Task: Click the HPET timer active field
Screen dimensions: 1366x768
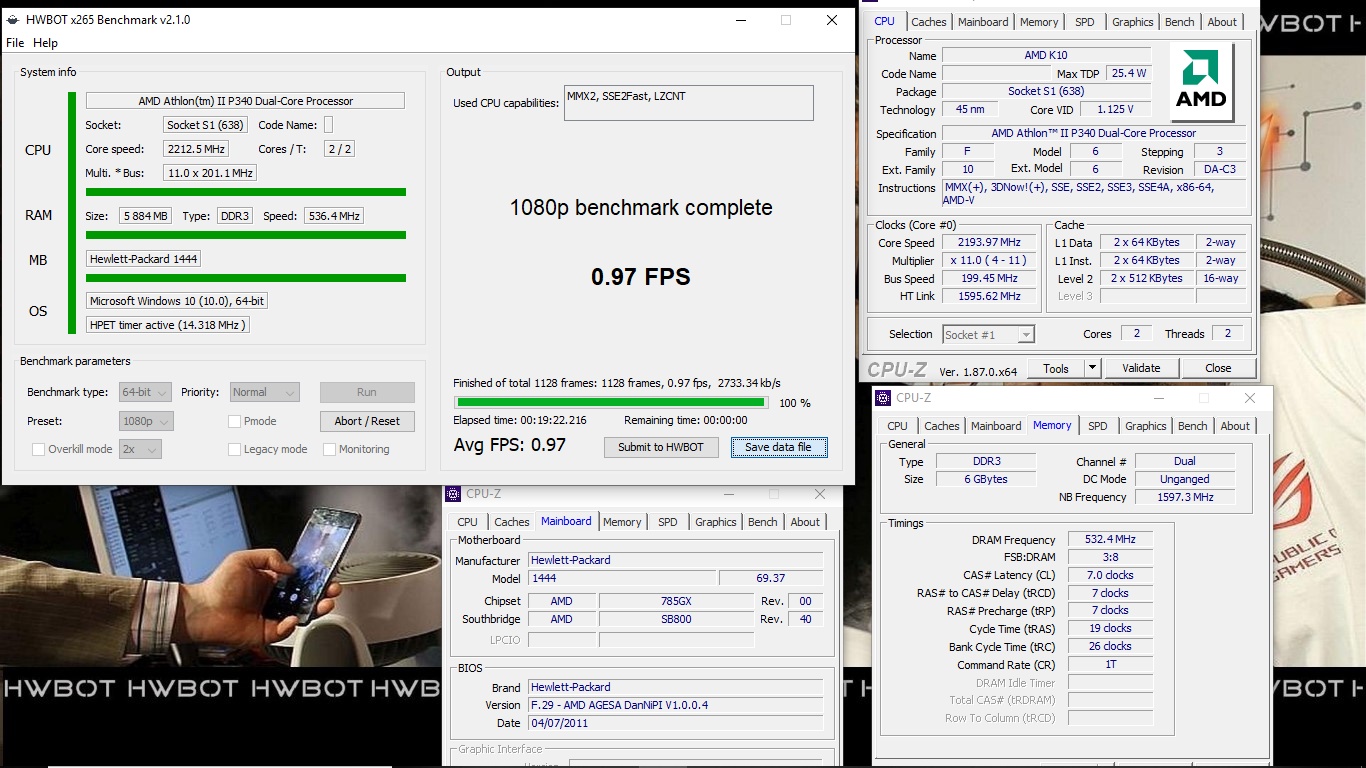Action: click(x=167, y=325)
